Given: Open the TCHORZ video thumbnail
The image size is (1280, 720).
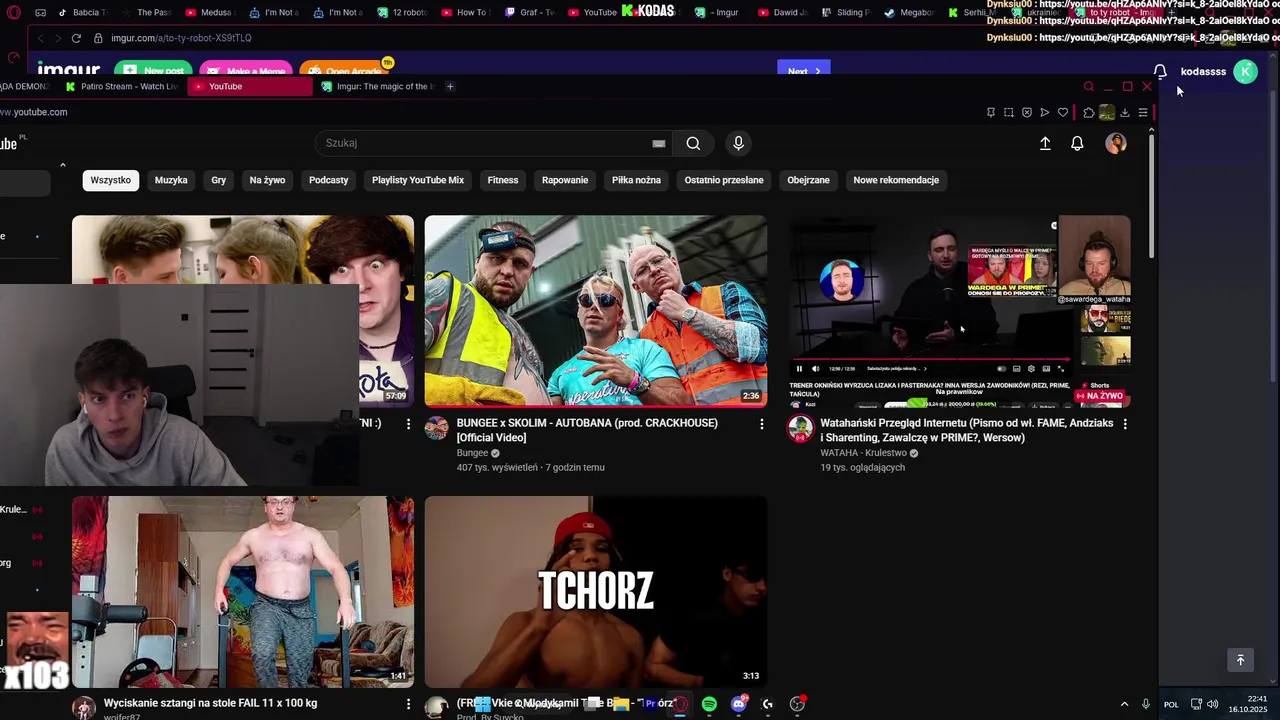Looking at the screenshot, I should point(596,592).
